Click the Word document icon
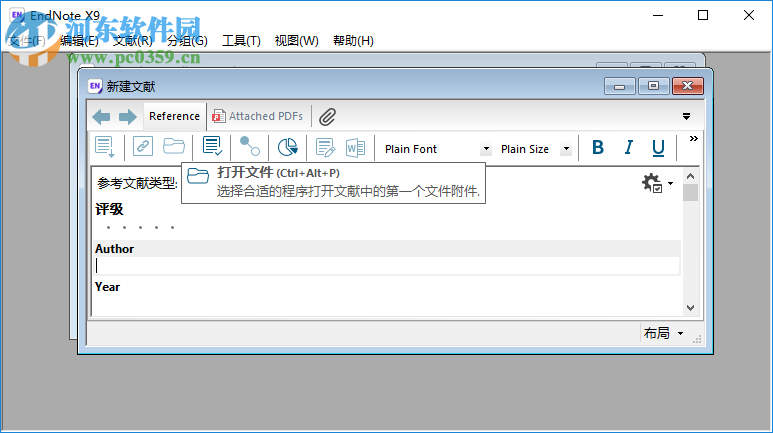 coord(355,147)
